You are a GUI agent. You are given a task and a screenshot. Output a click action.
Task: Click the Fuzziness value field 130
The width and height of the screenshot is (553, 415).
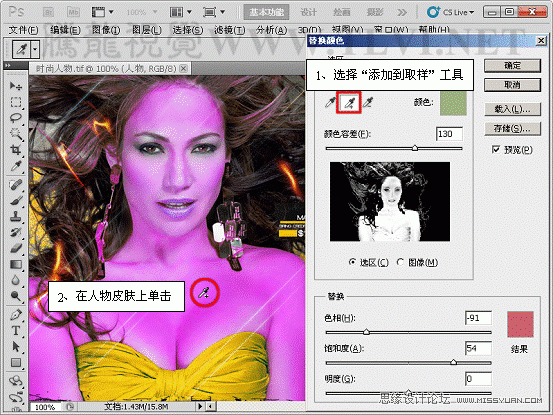[449, 134]
